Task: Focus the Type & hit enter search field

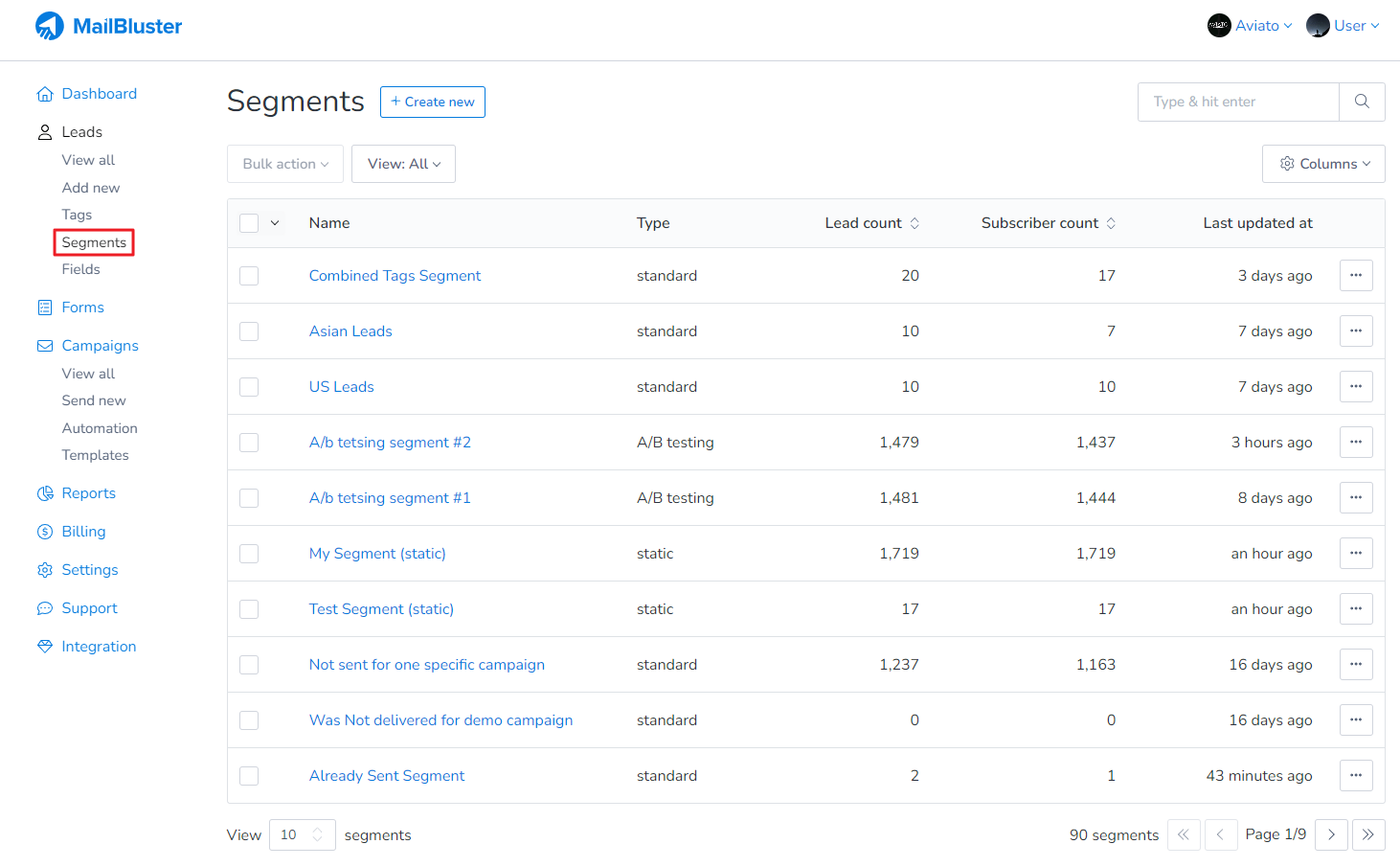Action: coord(1237,102)
